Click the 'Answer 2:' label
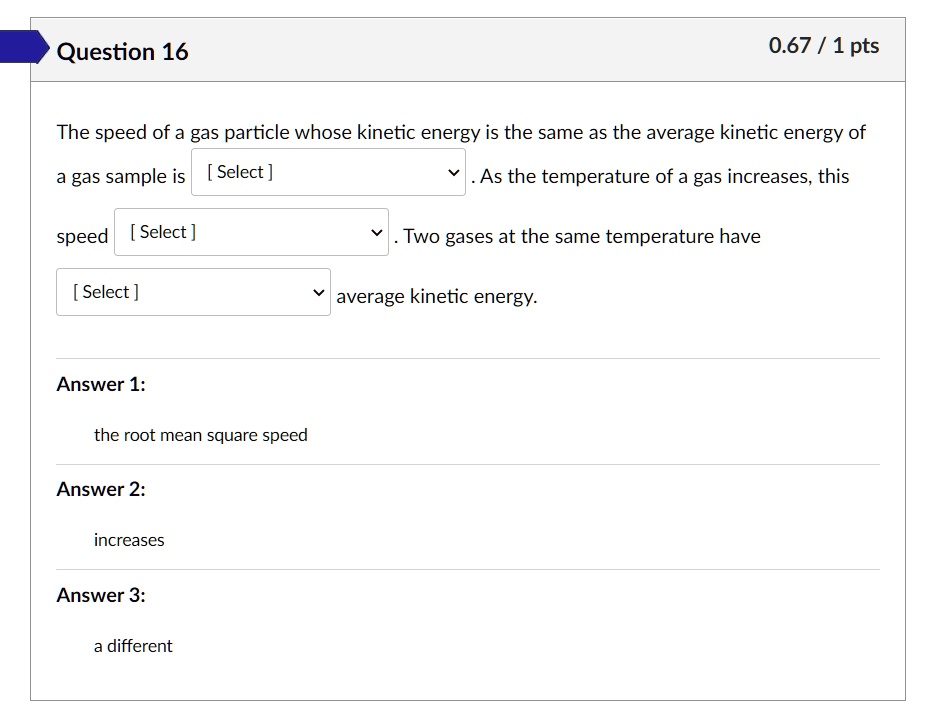Image resolution: width=942 pixels, height=728 pixels. pyautogui.click(x=101, y=489)
